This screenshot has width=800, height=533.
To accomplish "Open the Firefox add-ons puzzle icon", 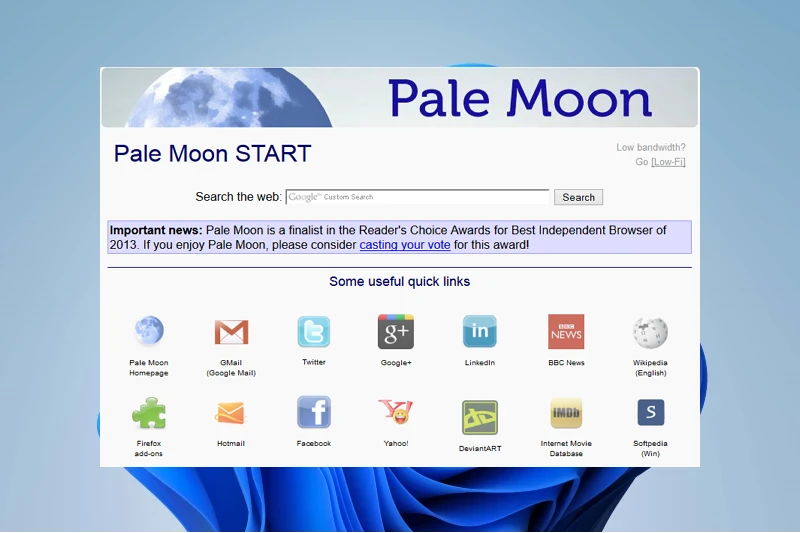I will 149,413.
